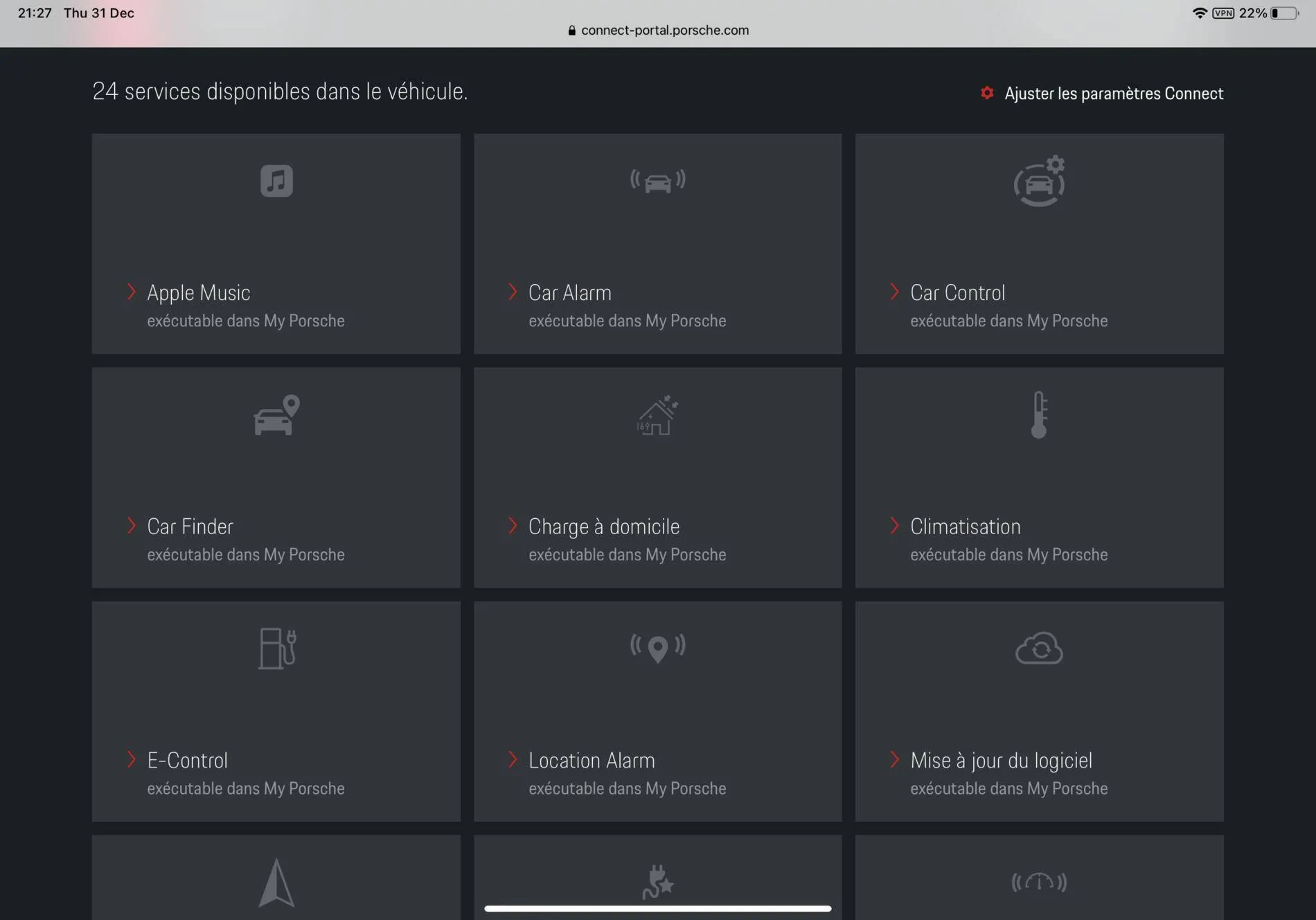Viewport: 1316px width, 920px height.
Task: Expand the Apple Music red chevron
Action: (x=131, y=292)
